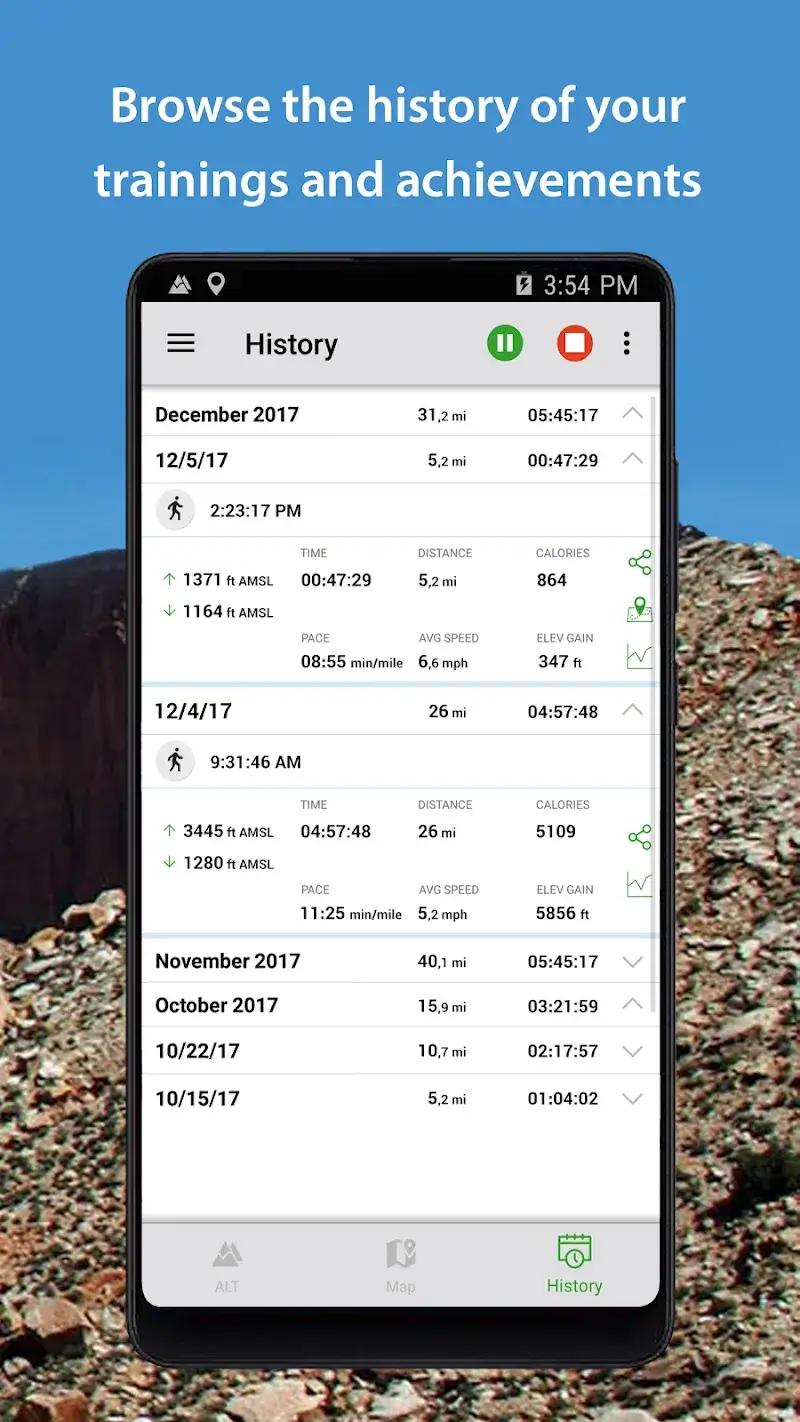
Task: Share the 12/5/17 workout
Action: pos(639,562)
